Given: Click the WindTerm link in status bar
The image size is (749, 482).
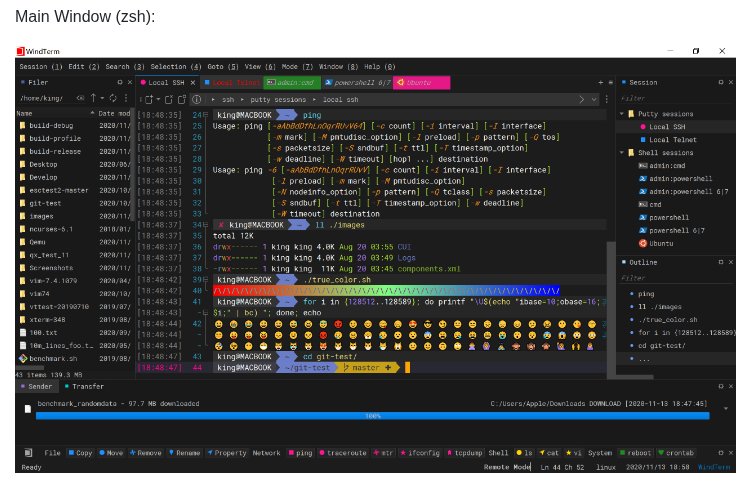Looking at the screenshot, I should pyautogui.click(x=714, y=467).
